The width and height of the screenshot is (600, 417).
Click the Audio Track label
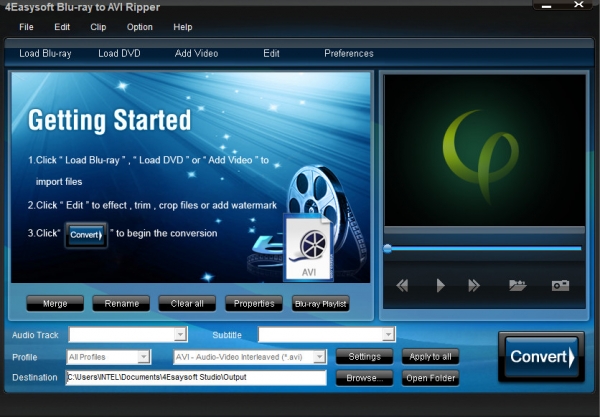[35, 335]
